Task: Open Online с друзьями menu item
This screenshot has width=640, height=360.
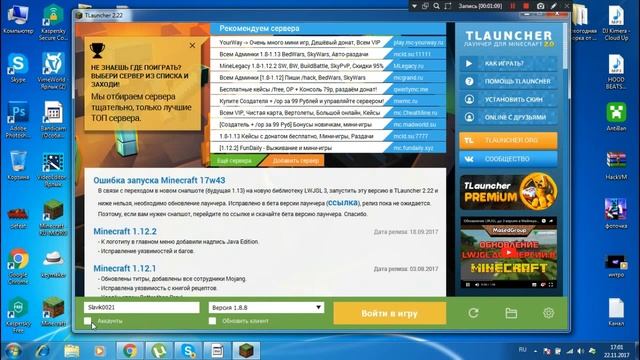Action: pos(508,118)
